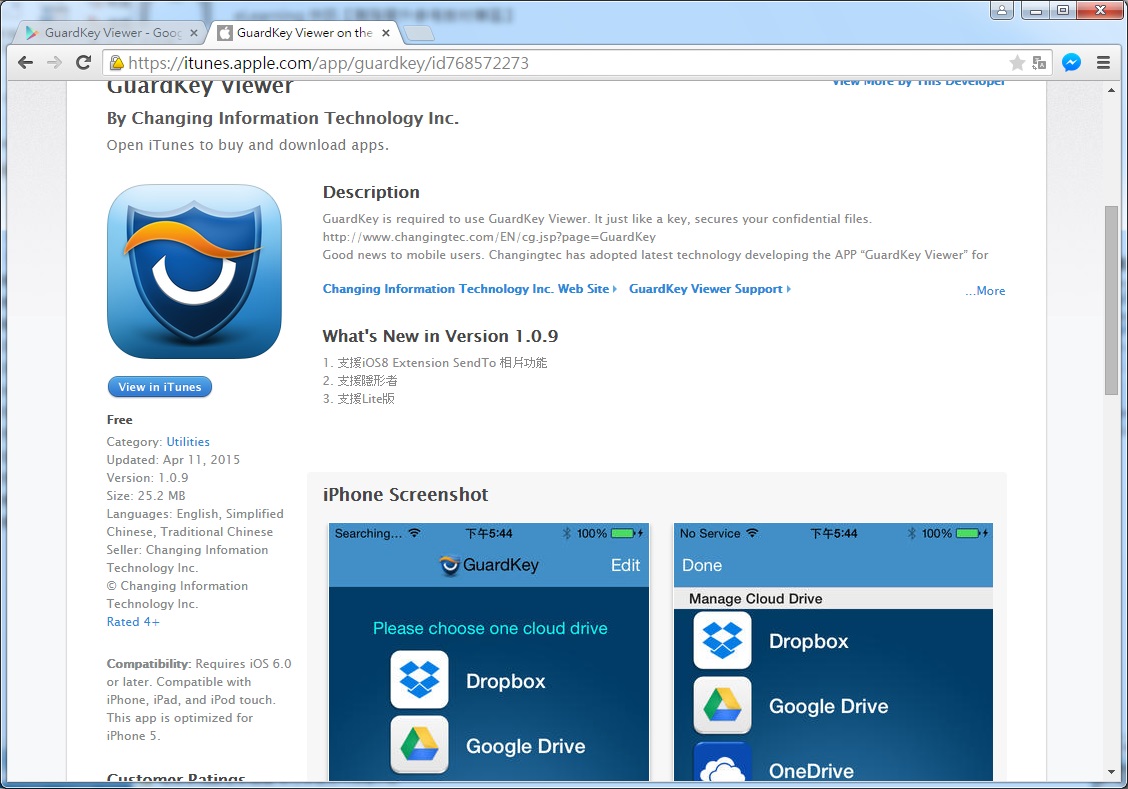Click the "Free" price label

coord(119,419)
